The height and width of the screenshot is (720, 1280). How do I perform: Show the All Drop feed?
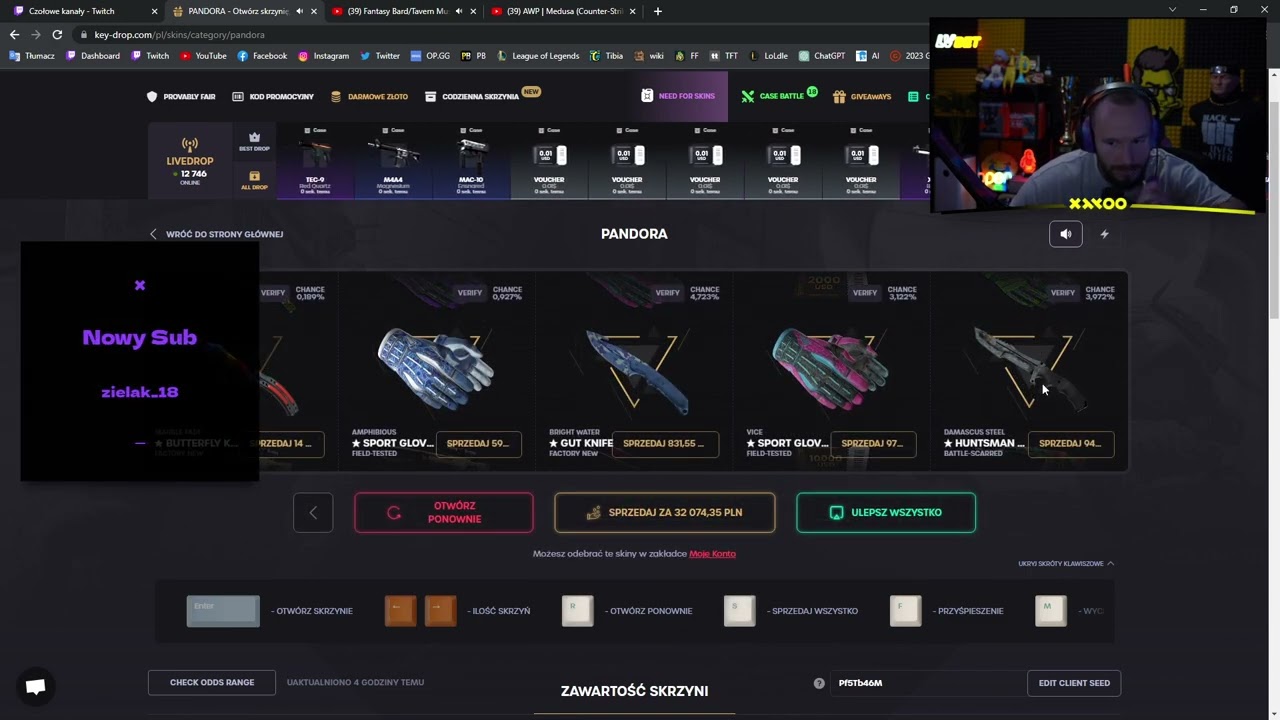tap(254, 180)
